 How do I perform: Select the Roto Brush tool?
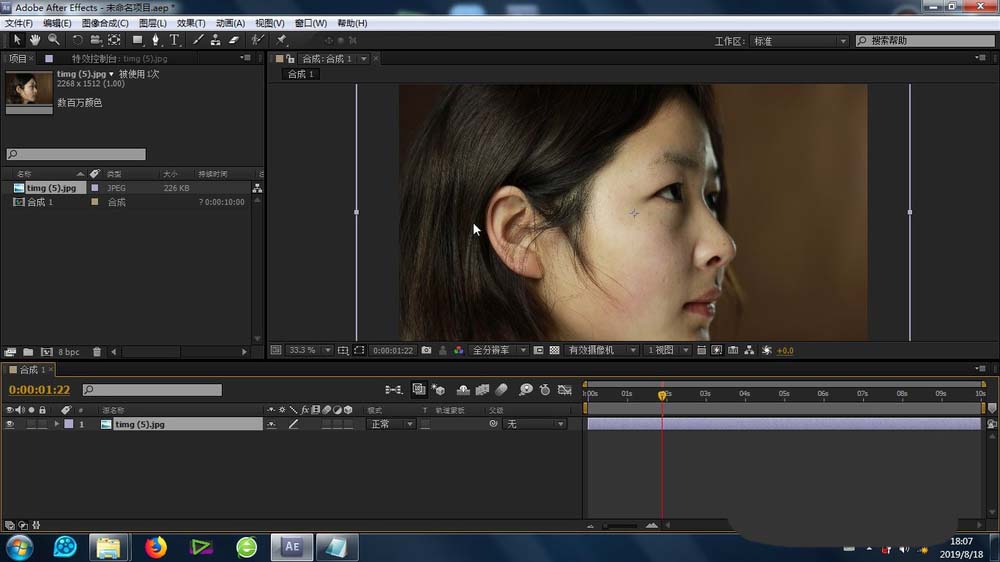(257, 40)
